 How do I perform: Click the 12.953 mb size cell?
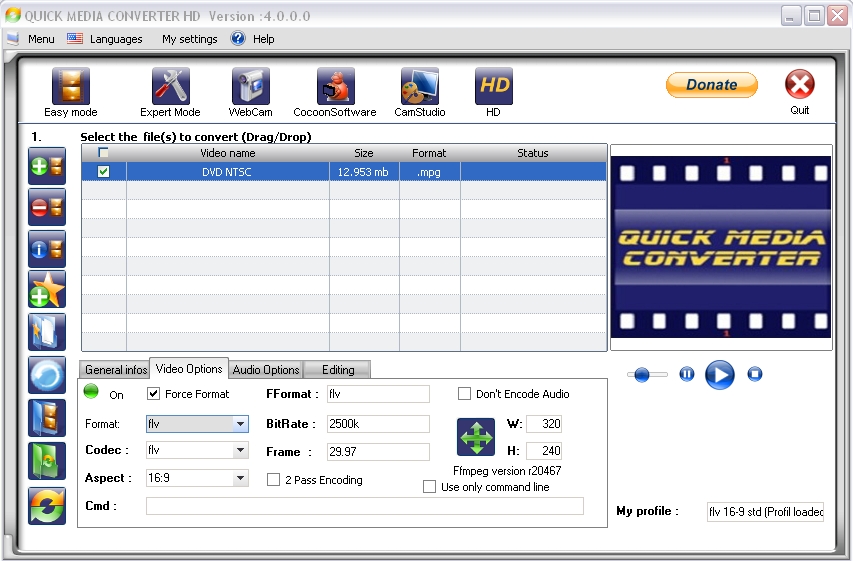tap(364, 172)
